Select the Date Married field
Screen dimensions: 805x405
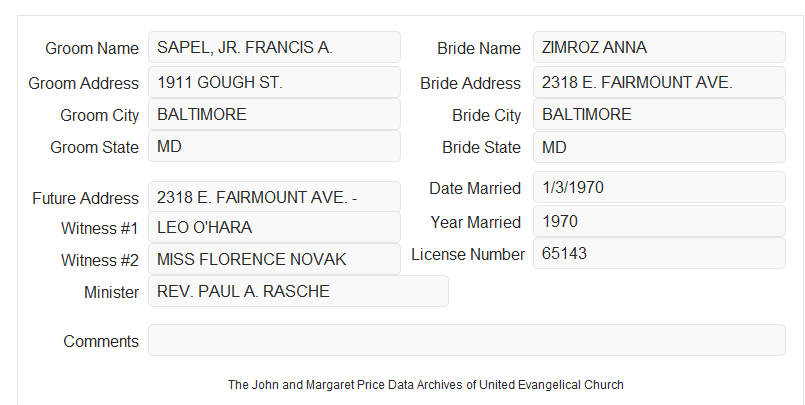point(659,187)
